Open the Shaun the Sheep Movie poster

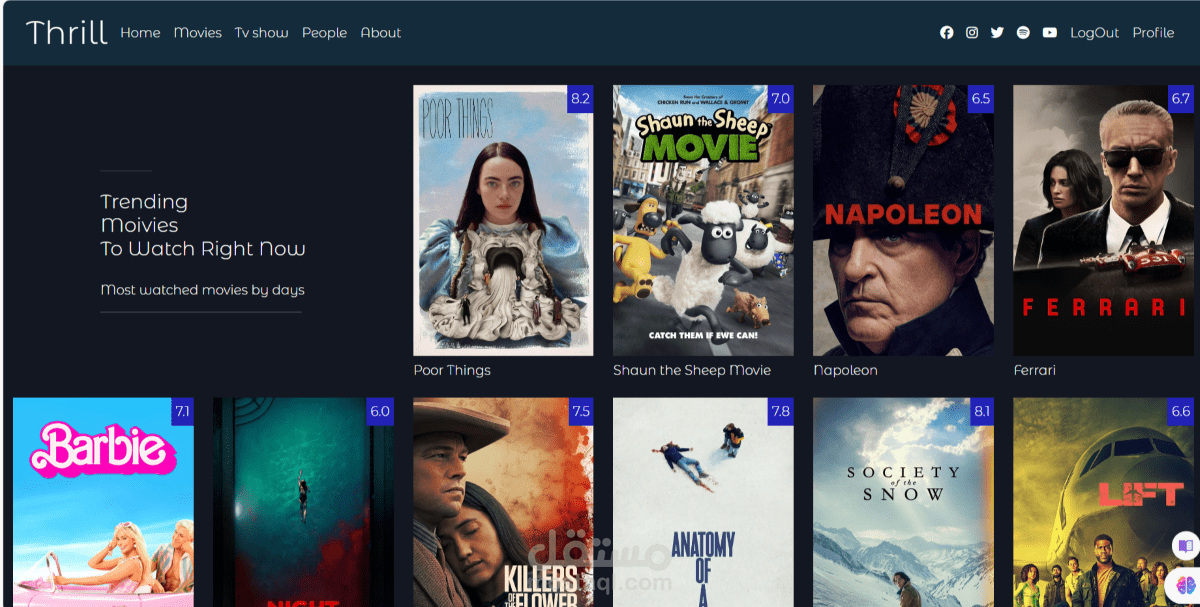(703, 220)
